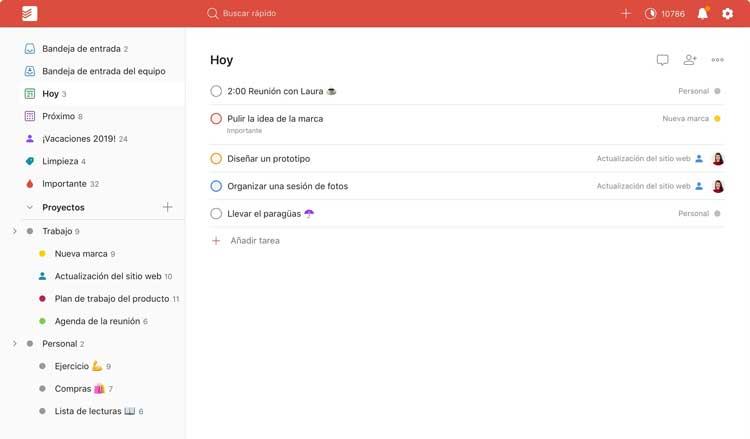Complete task Diseñar un prototipo
This screenshot has width=750, height=439.
[216, 158]
